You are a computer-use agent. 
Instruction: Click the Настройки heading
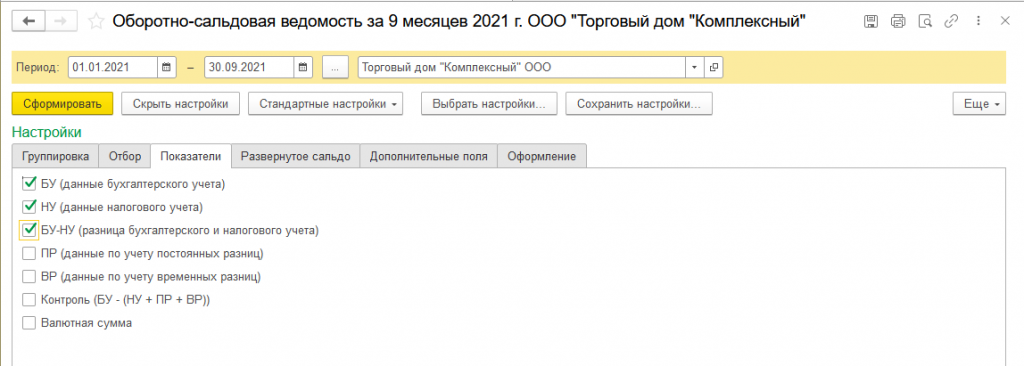(46, 133)
